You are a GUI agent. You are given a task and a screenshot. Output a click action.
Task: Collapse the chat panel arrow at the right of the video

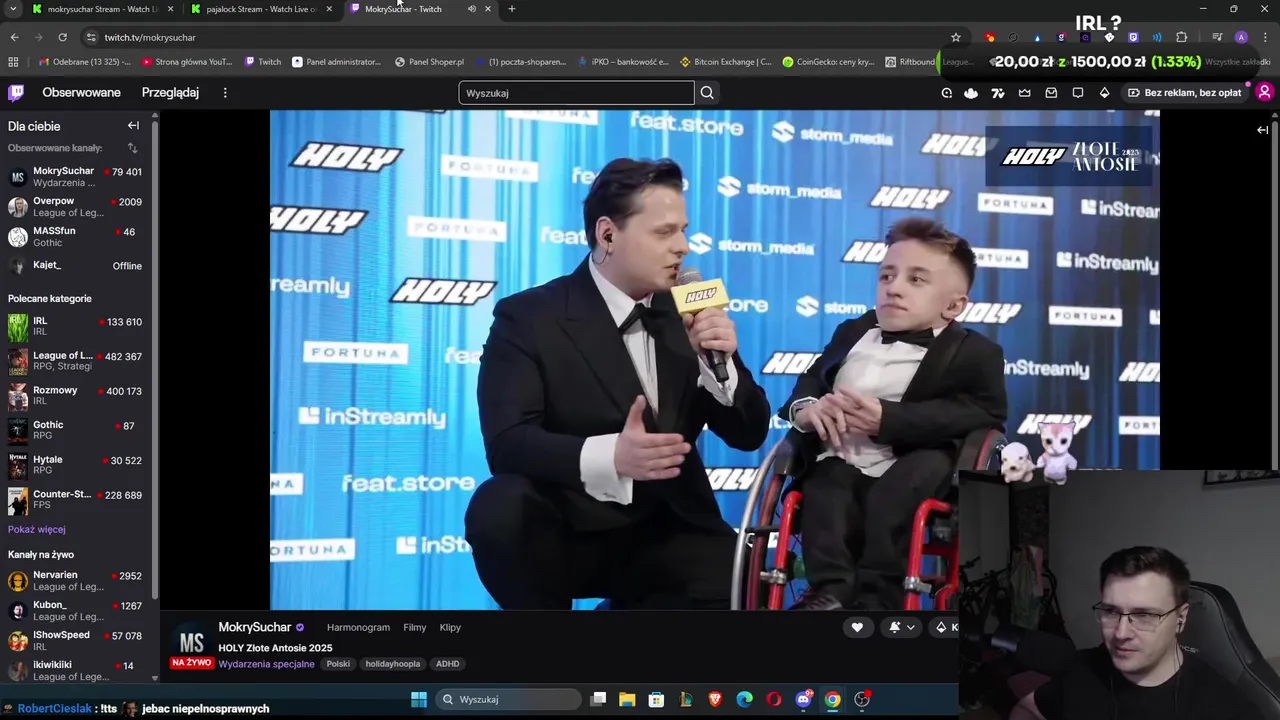point(1263,130)
